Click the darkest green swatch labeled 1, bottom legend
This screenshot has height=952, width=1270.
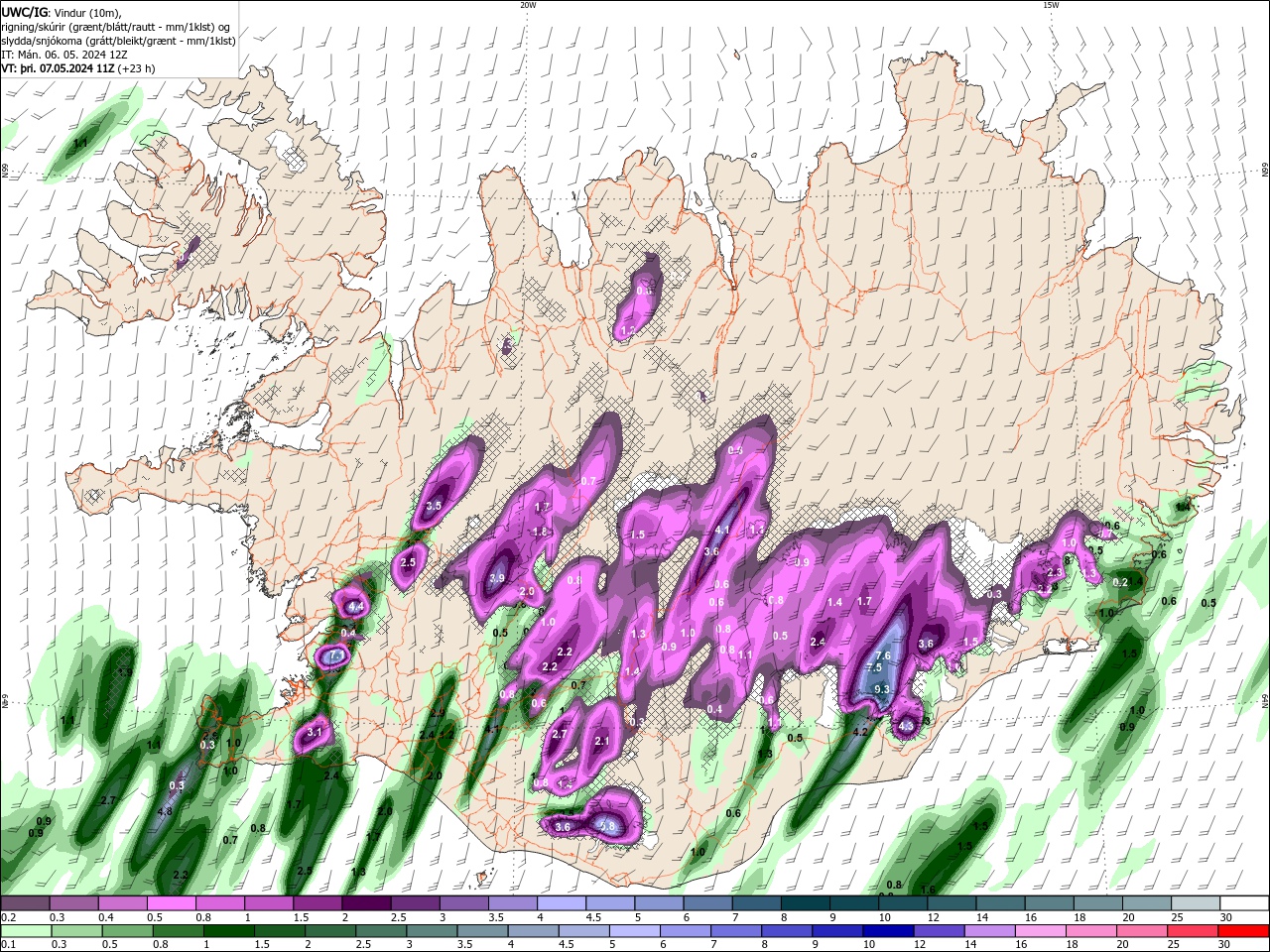[229, 931]
